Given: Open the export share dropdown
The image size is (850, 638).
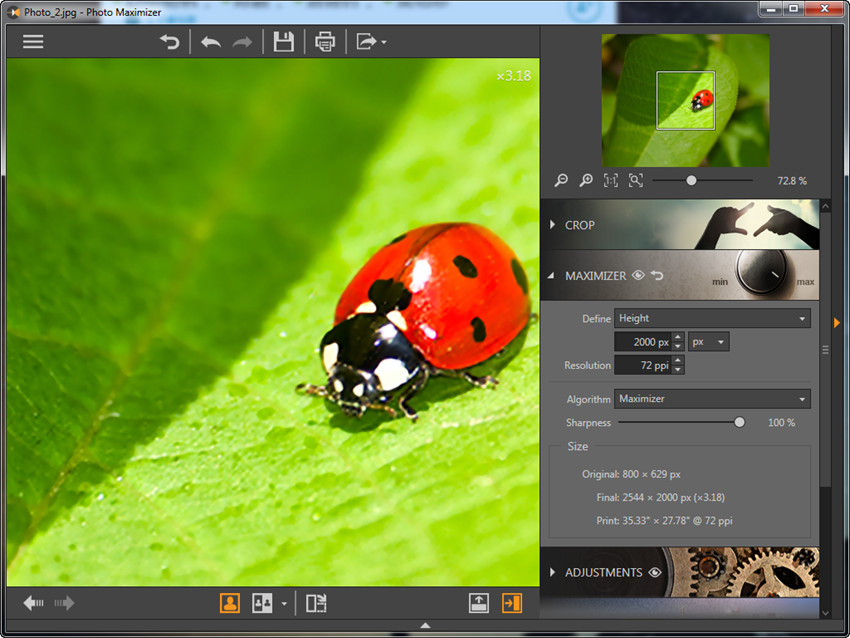Looking at the screenshot, I should pos(371,42).
